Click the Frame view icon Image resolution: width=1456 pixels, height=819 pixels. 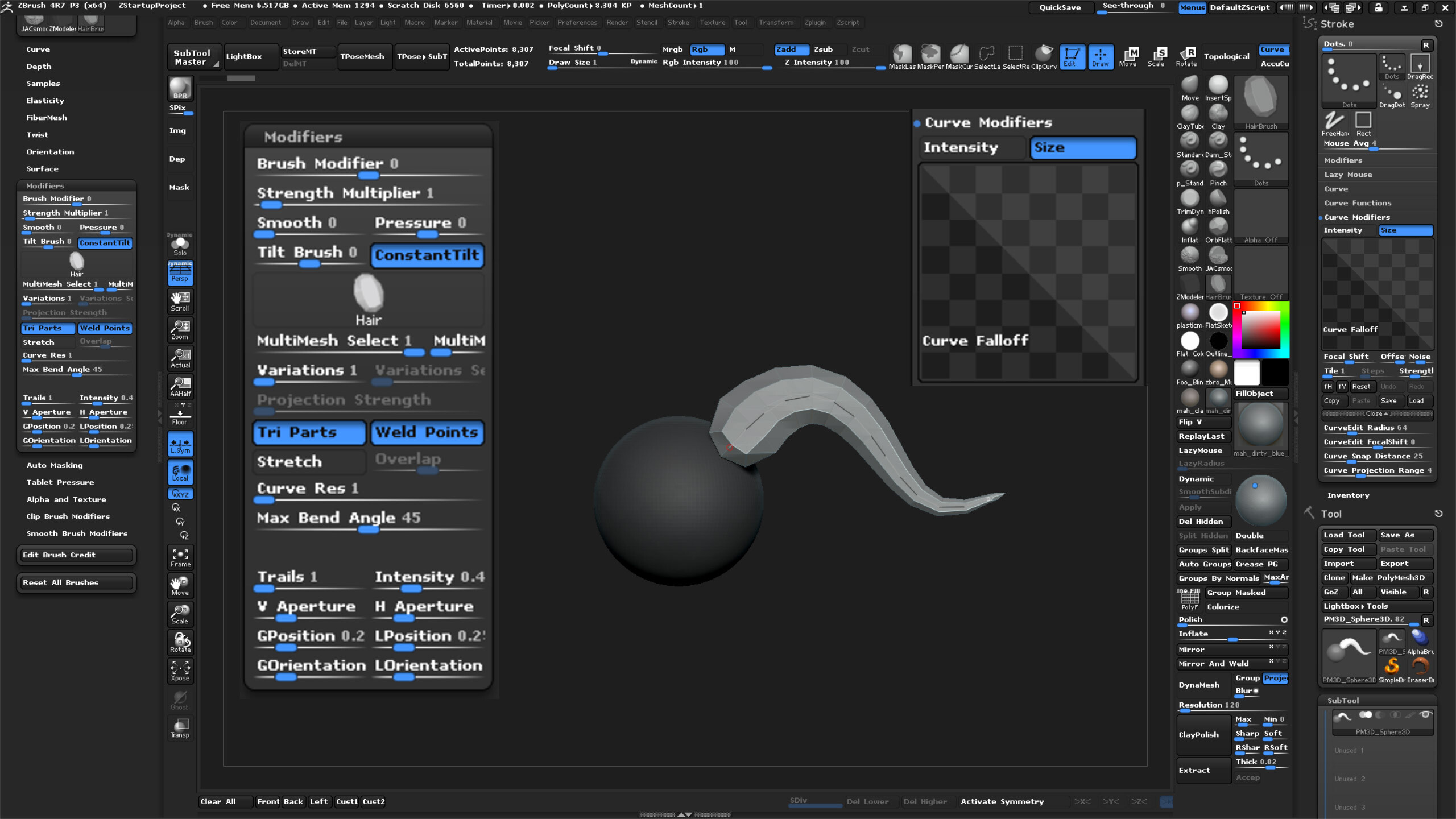180,557
